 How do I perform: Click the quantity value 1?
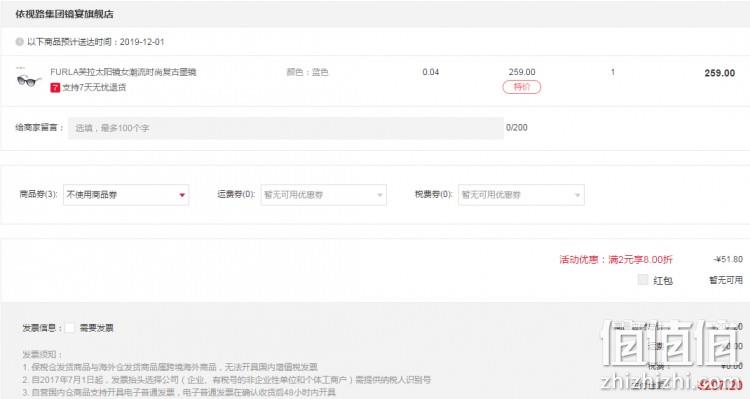coord(613,72)
